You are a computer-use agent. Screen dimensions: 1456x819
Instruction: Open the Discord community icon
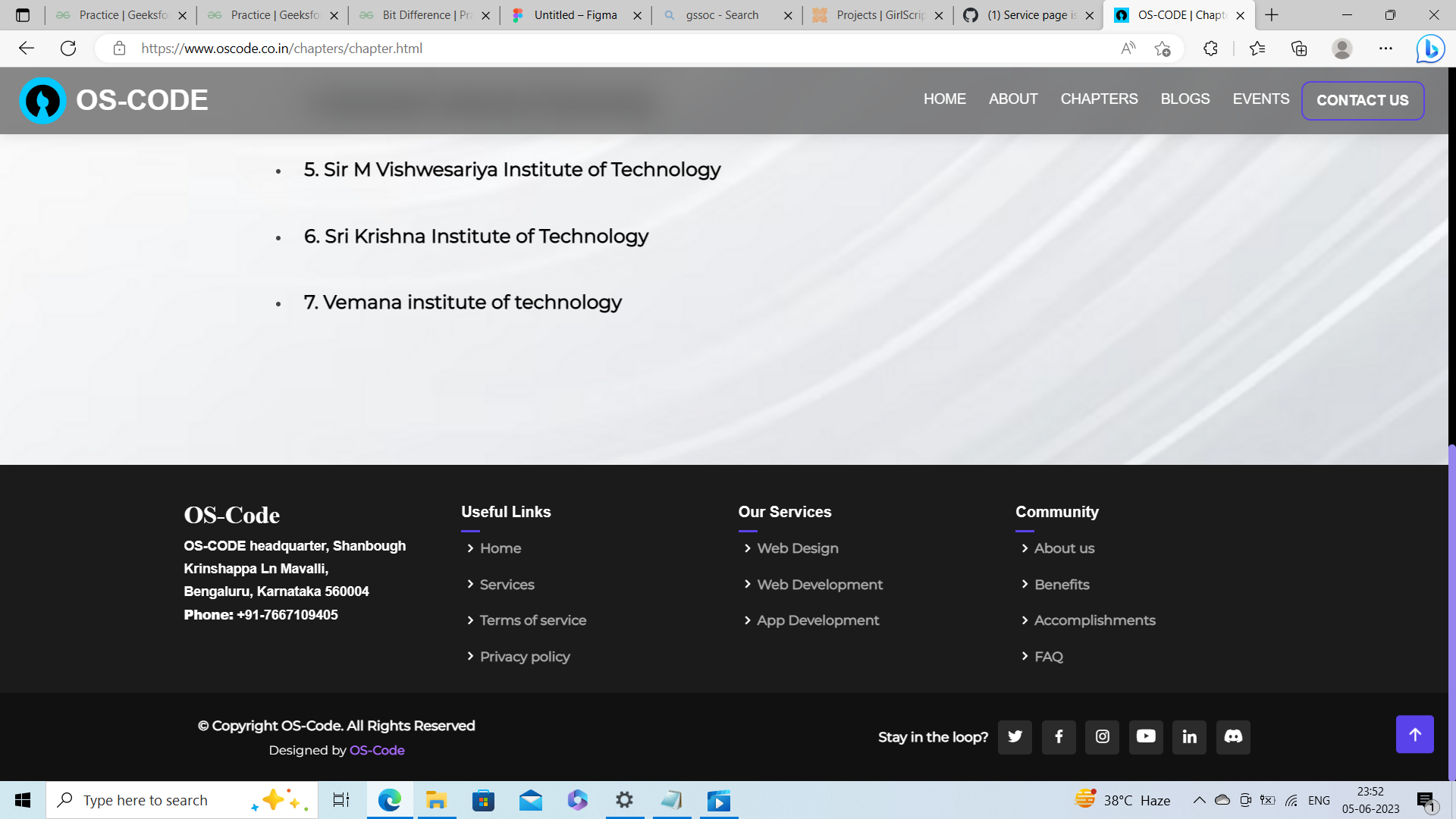click(x=1233, y=737)
